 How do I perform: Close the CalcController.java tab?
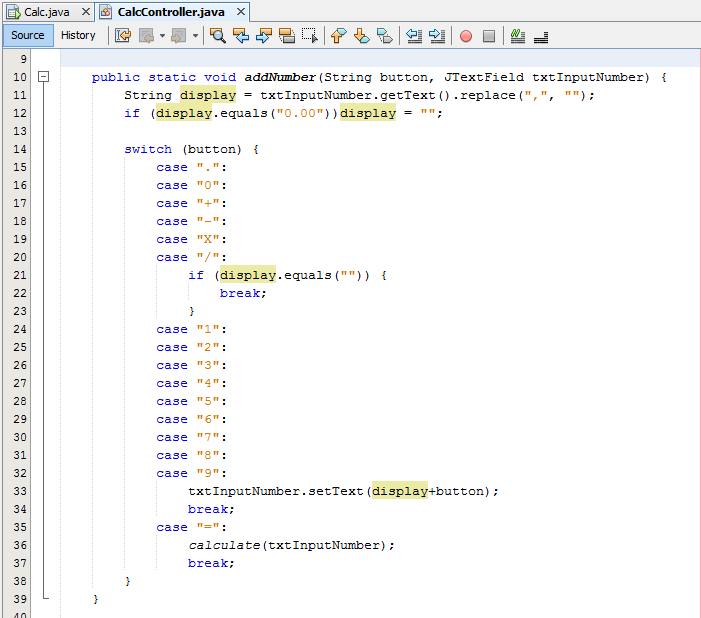click(241, 12)
